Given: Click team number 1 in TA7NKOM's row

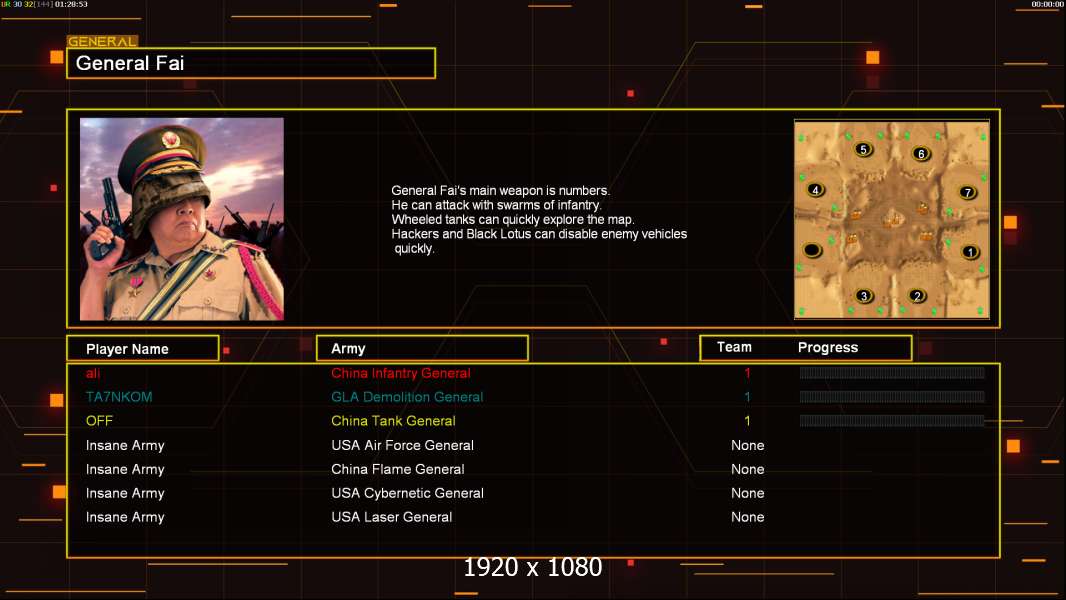Looking at the screenshot, I should [747, 397].
